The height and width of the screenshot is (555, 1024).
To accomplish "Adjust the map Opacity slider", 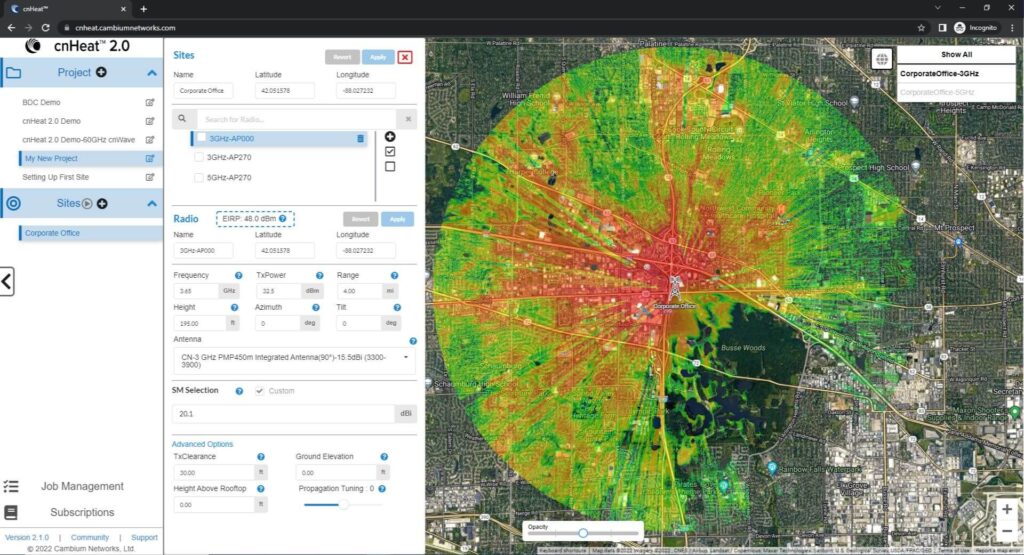I will pos(583,533).
